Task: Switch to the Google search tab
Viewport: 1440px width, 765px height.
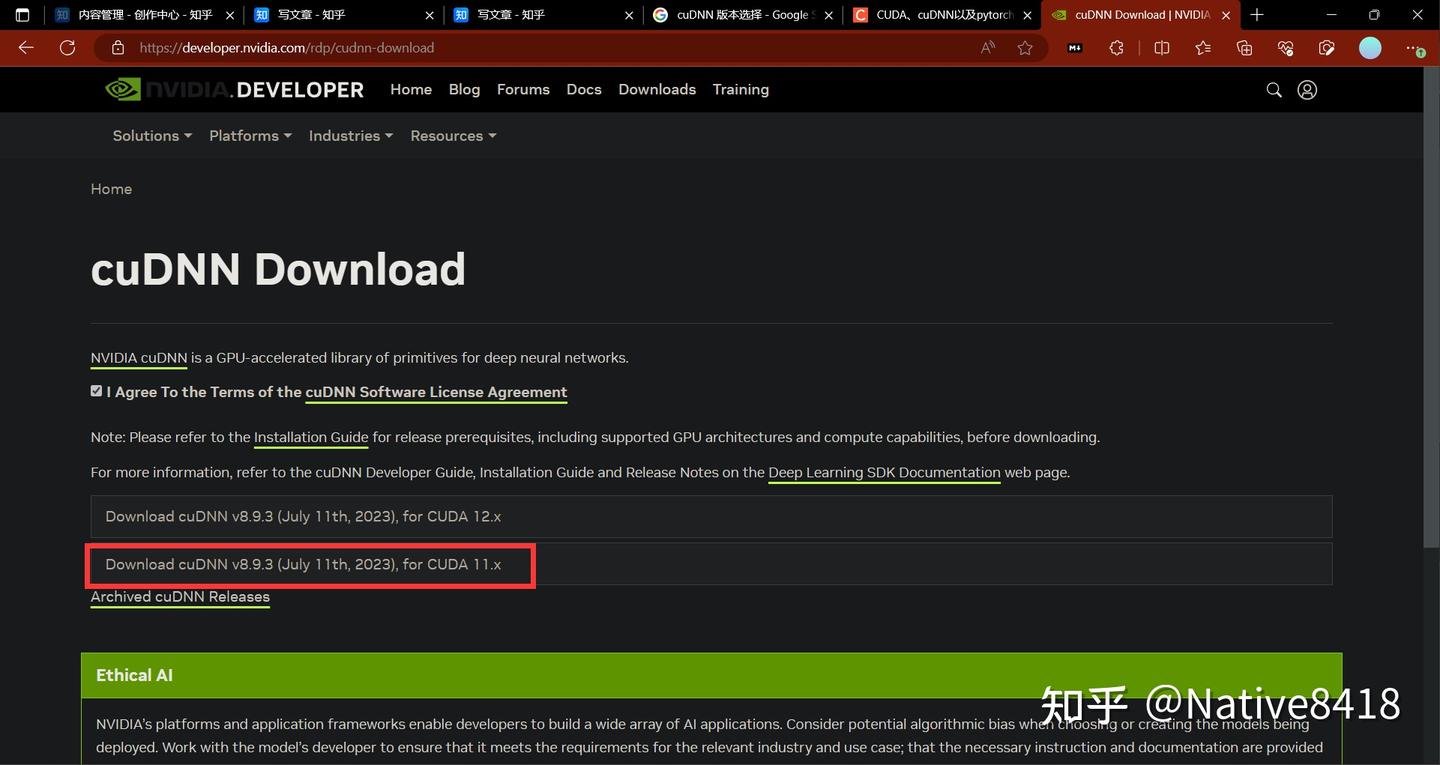Action: (742, 15)
